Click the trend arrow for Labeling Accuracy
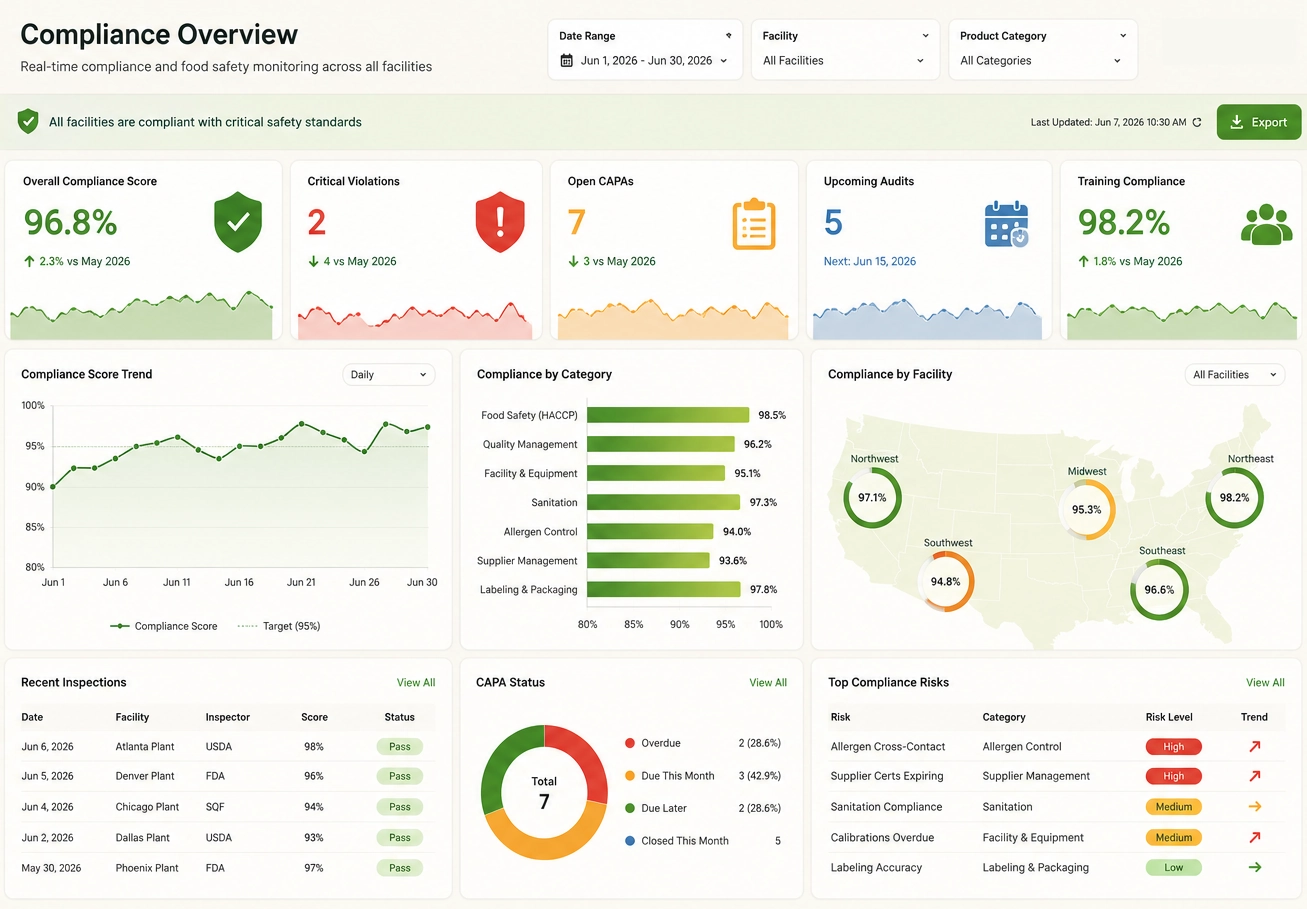 click(1255, 867)
